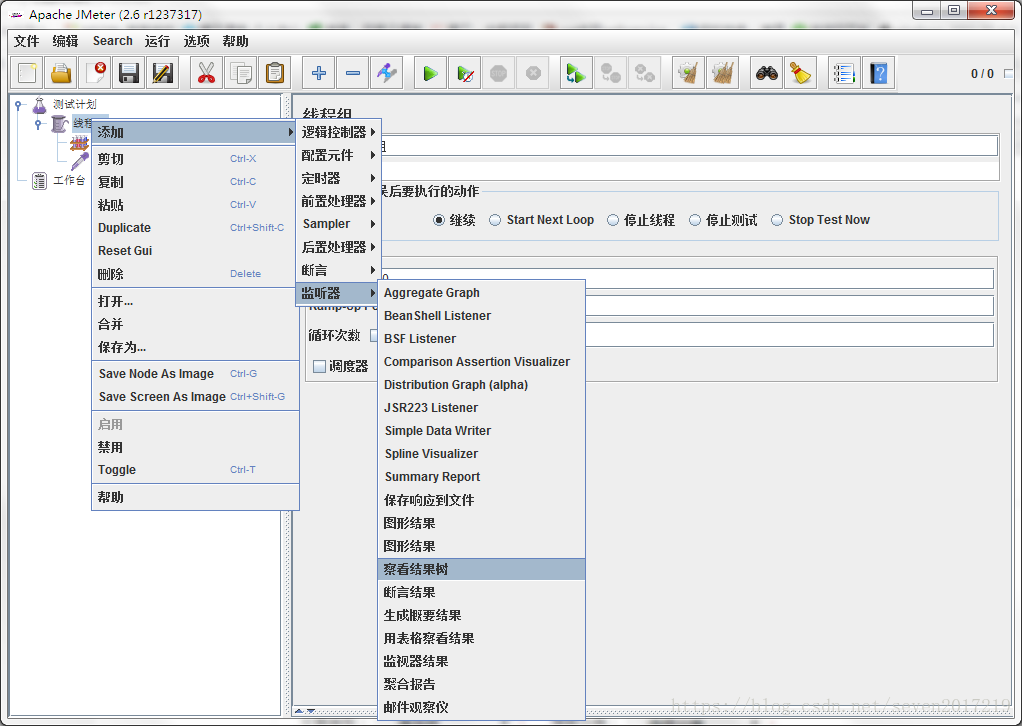Click the Cut scissors icon

[x=207, y=73]
